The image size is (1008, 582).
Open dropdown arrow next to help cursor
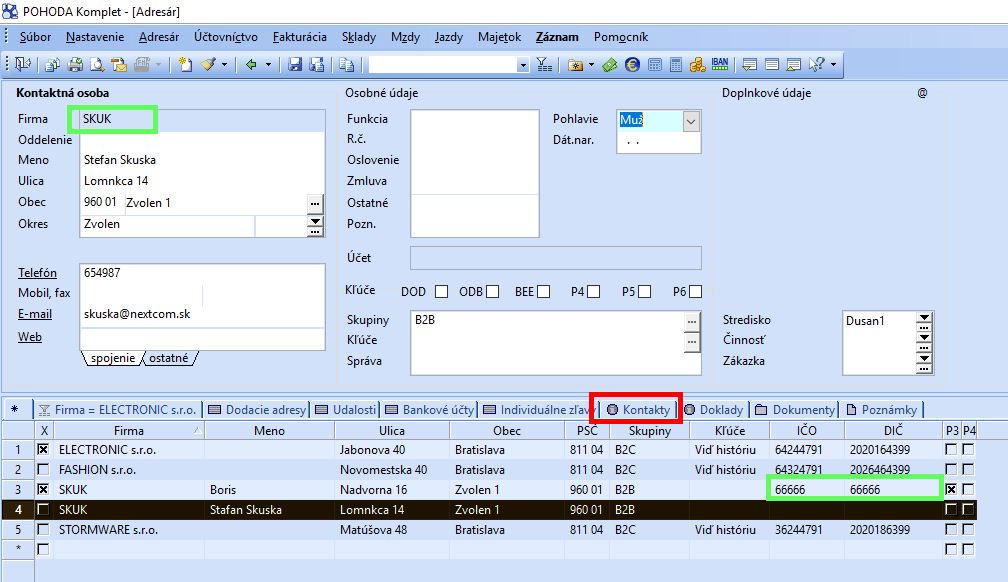click(x=833, y=64)
